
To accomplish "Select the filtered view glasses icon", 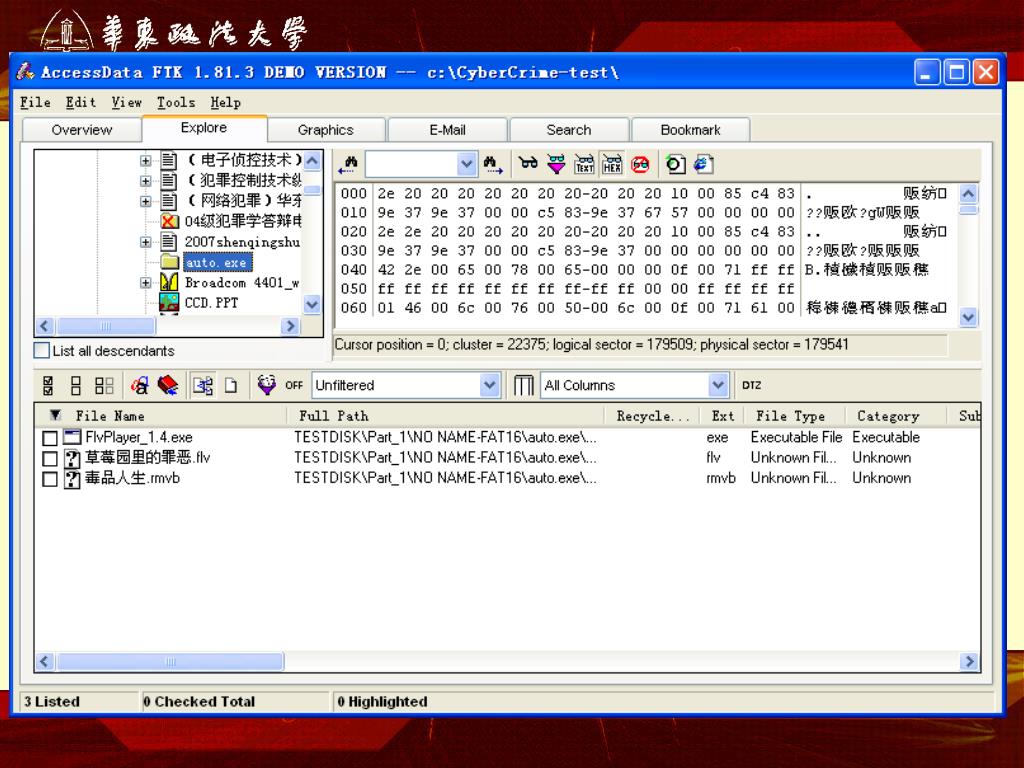I will coord(556,164).
